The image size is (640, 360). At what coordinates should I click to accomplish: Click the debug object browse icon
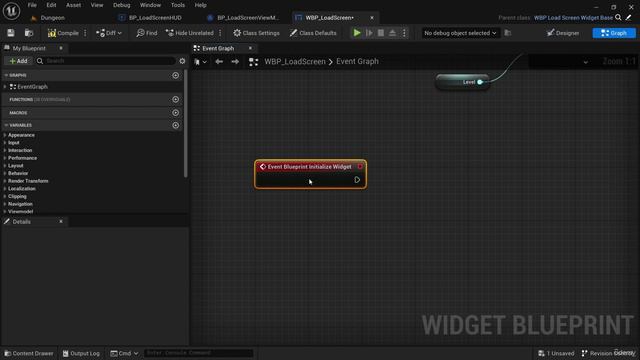coord(508,33)
